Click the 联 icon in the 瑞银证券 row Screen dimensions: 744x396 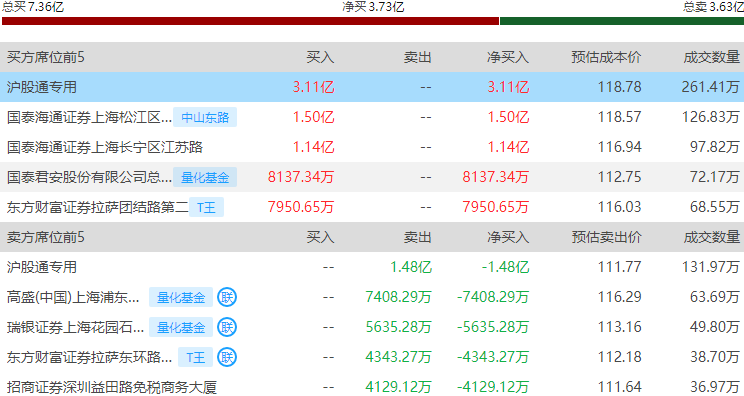click(227, 327)
